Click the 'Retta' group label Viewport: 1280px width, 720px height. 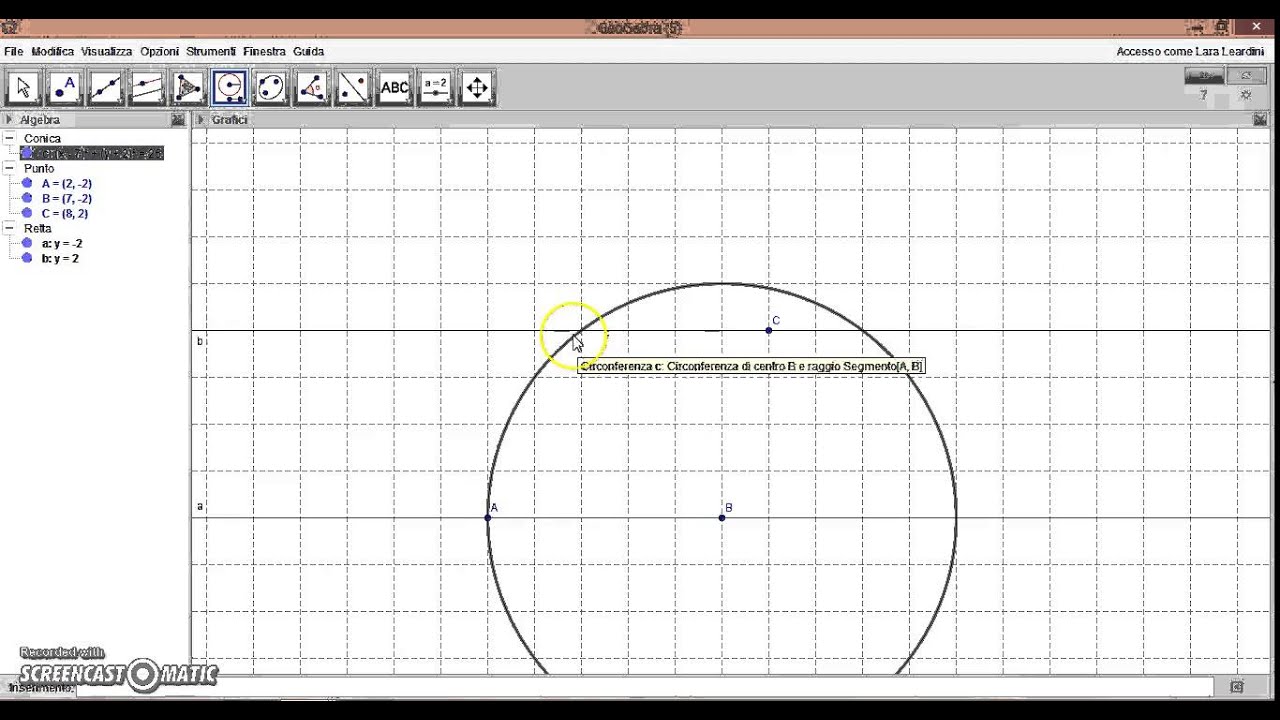tap(38, 228)
